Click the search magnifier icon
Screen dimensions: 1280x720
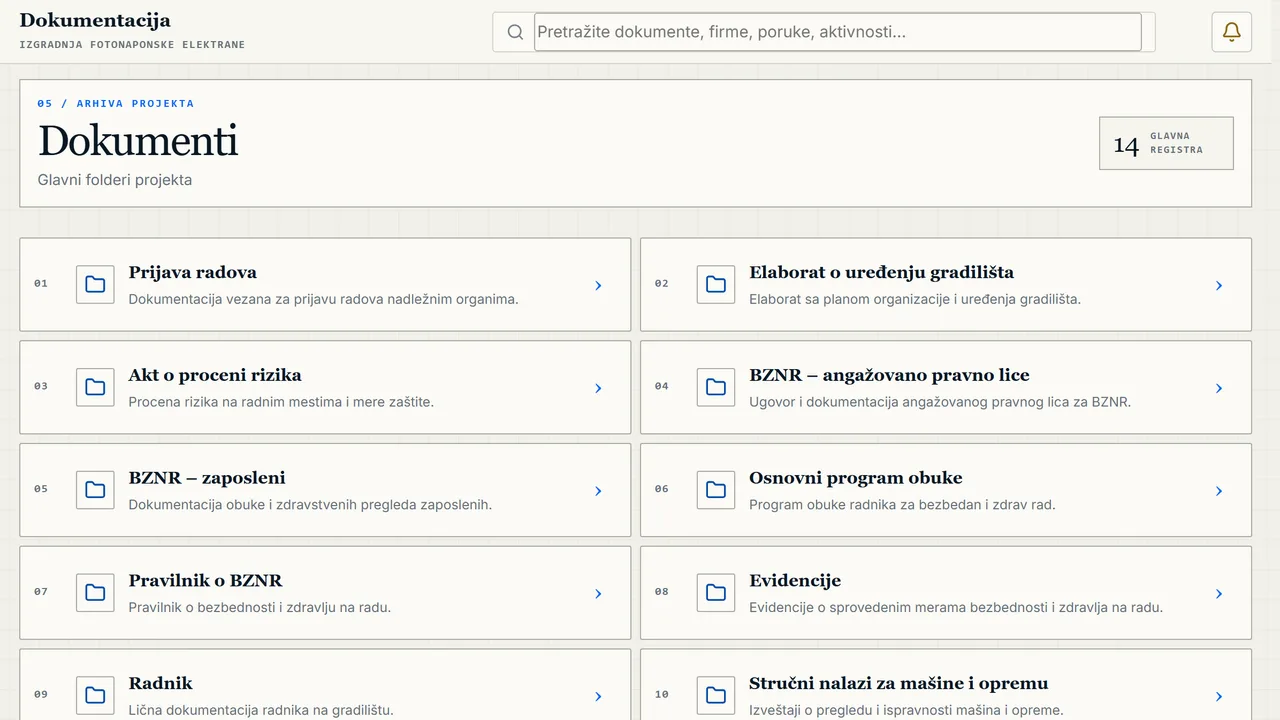(x=515, y=32)
